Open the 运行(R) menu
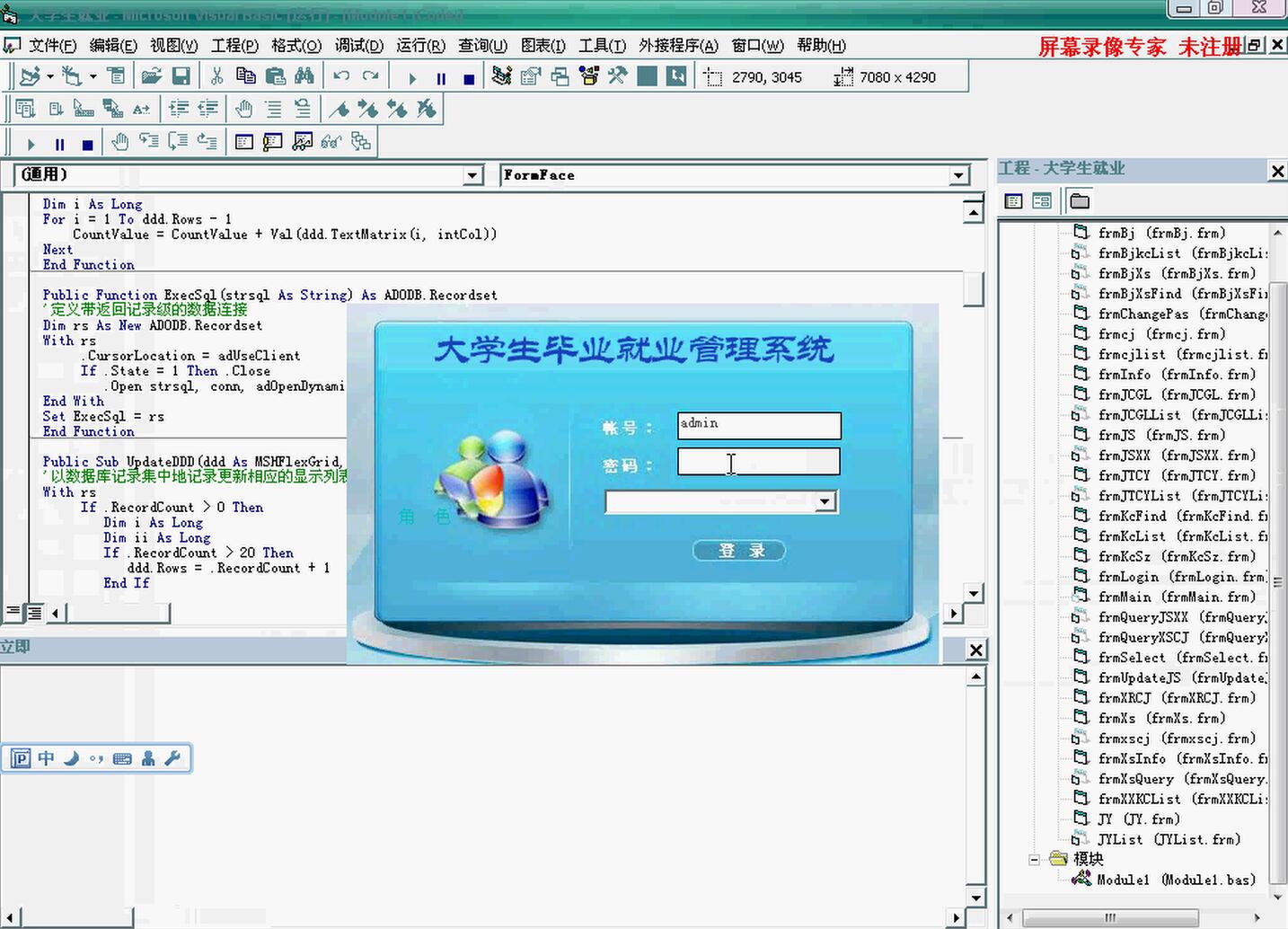The width and height of the screenshot is (1288, 929). point(420,45)
